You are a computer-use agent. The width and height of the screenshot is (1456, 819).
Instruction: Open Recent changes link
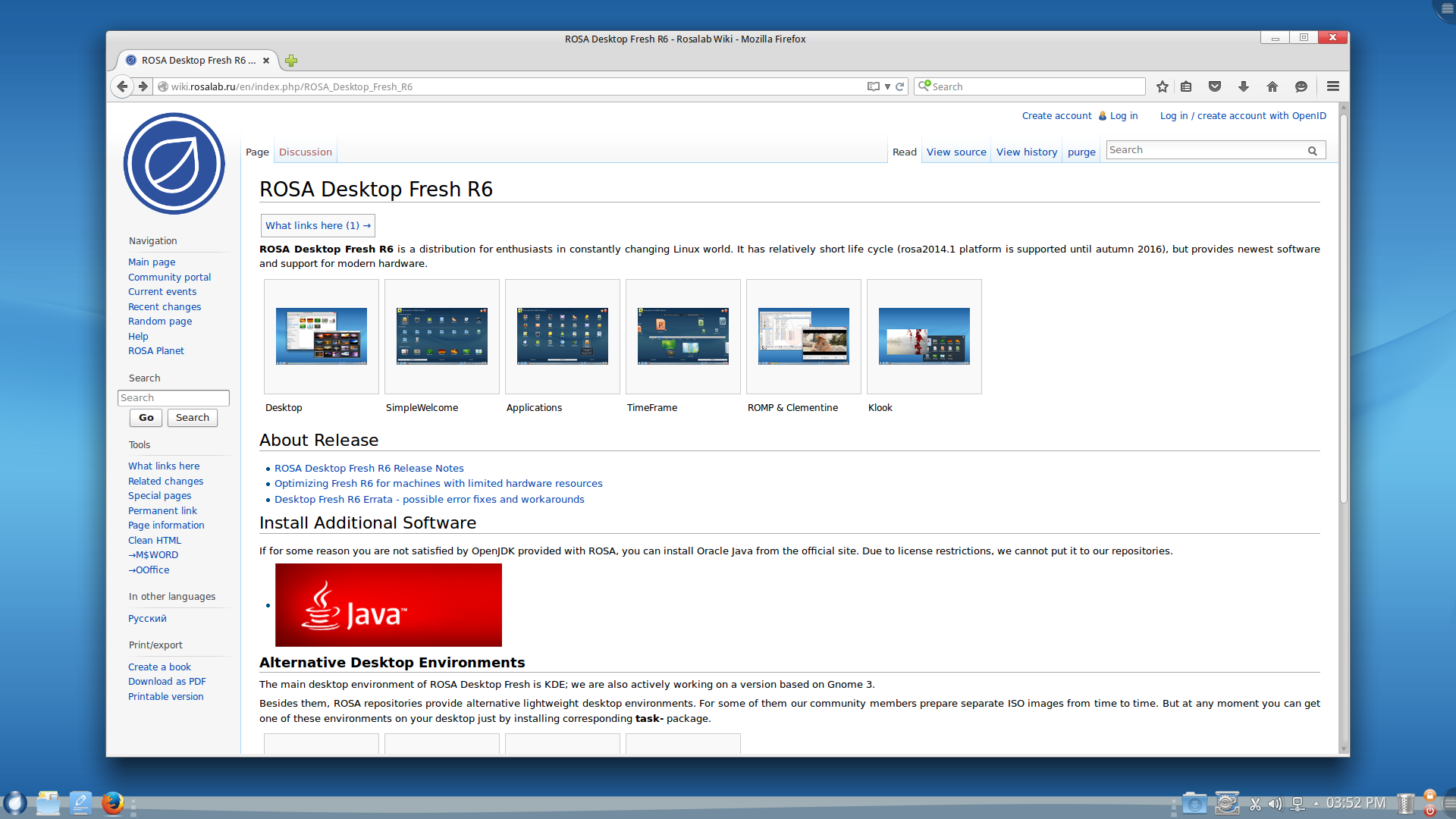coord(165,307)
